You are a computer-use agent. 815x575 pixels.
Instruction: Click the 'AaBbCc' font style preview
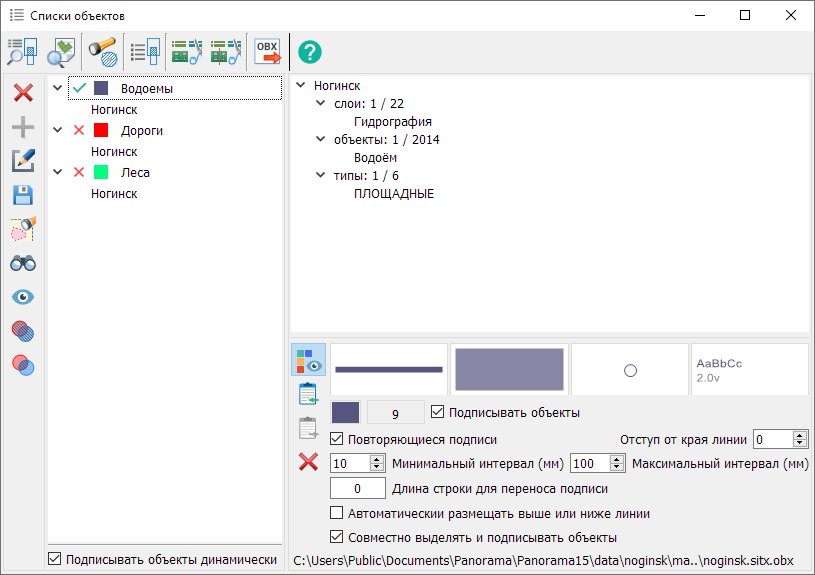749,369
